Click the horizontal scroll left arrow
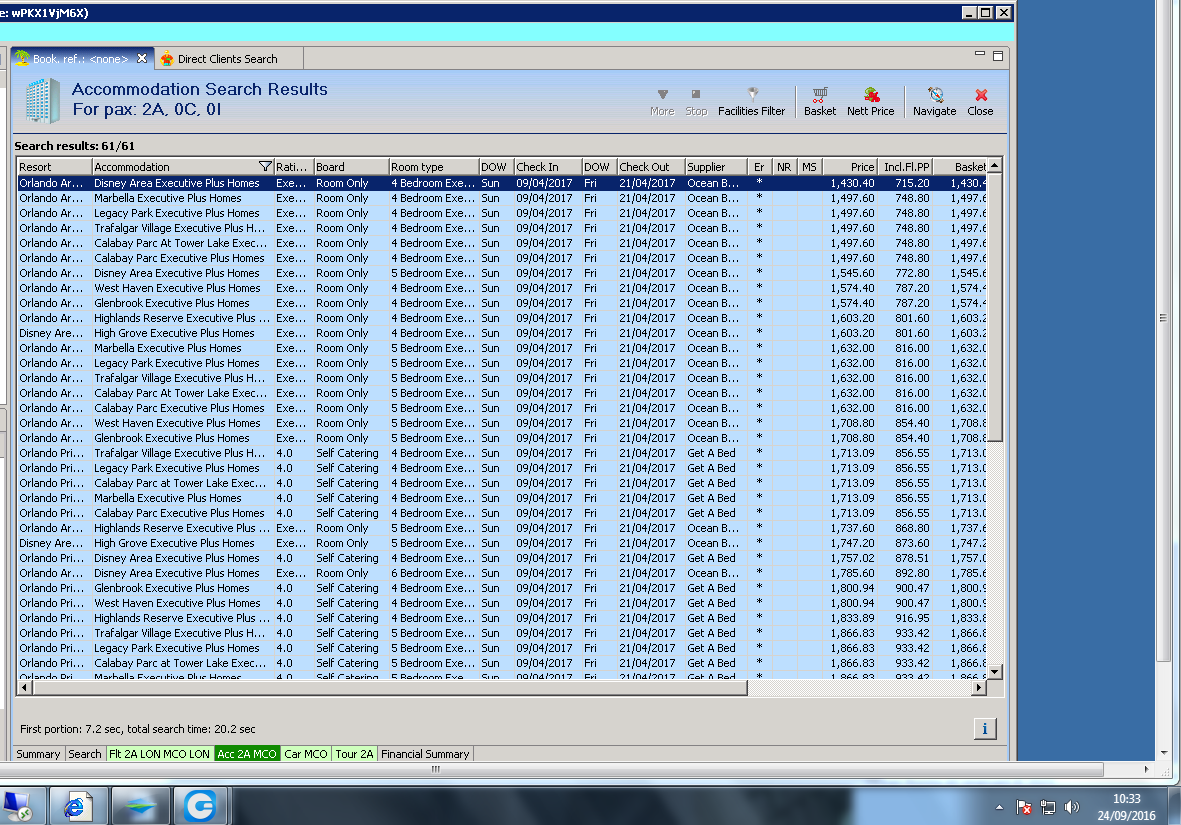The image size is (1181, 825). click(25, 687)
